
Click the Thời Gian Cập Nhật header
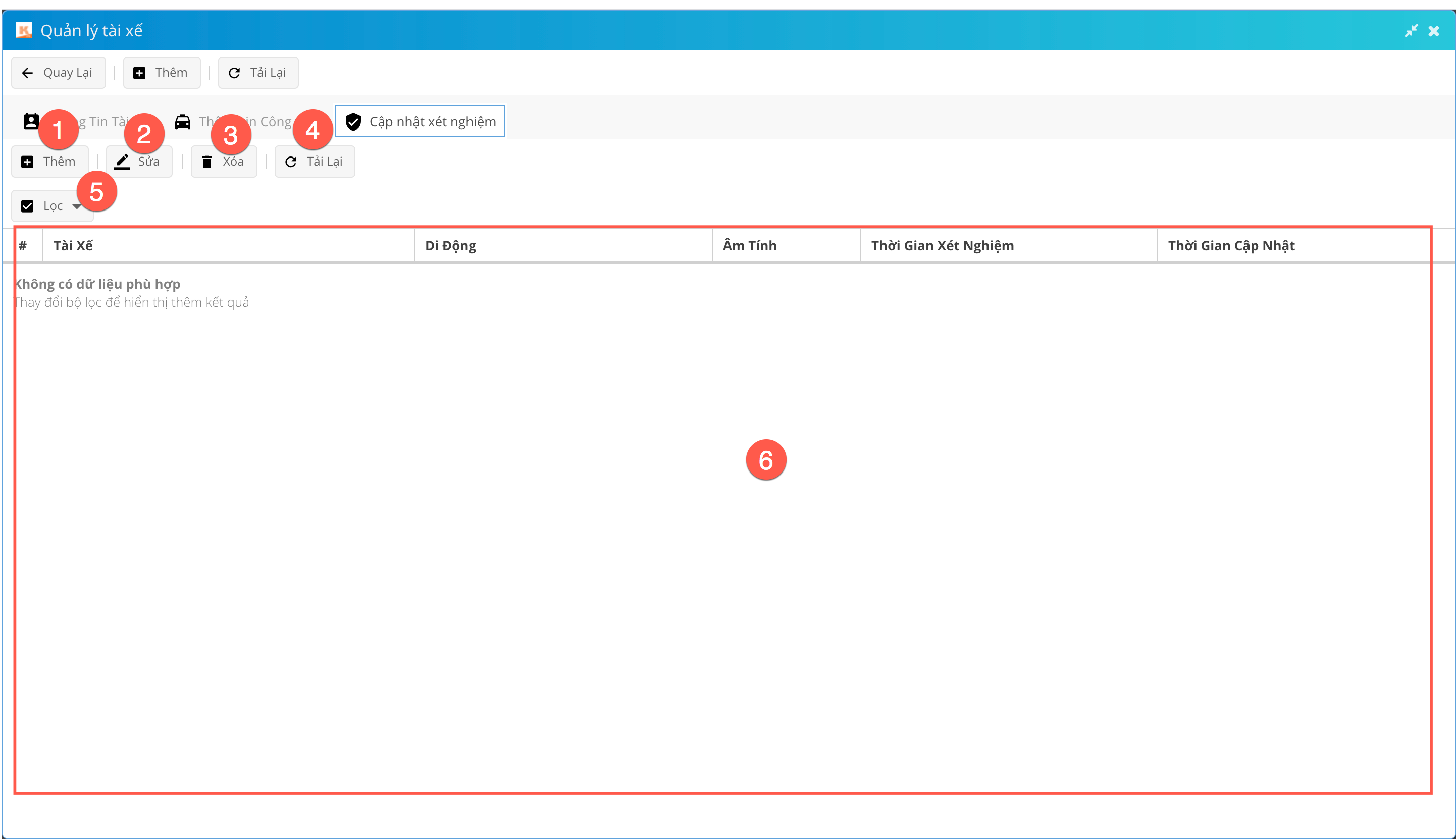[x=1231, y=245]
